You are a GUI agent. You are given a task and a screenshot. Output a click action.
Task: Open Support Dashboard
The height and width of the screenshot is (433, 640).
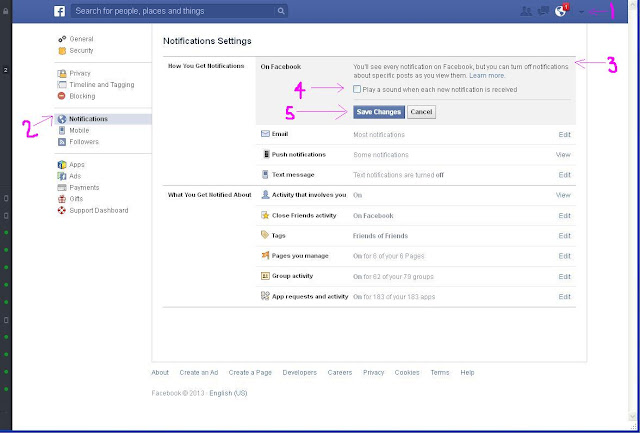pyautogui.click(x=99, y=211)
